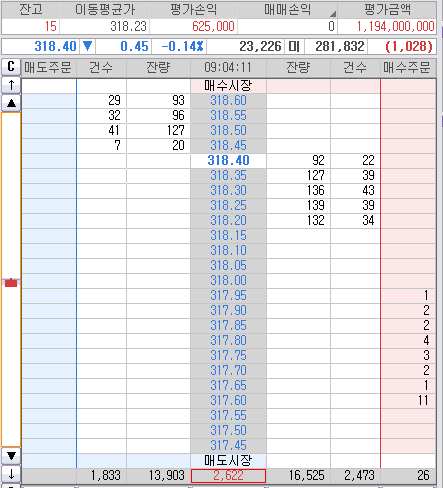
Task: Select price 317.85 in the ladder
Action: pyautogui.click(x=228, y=326)
